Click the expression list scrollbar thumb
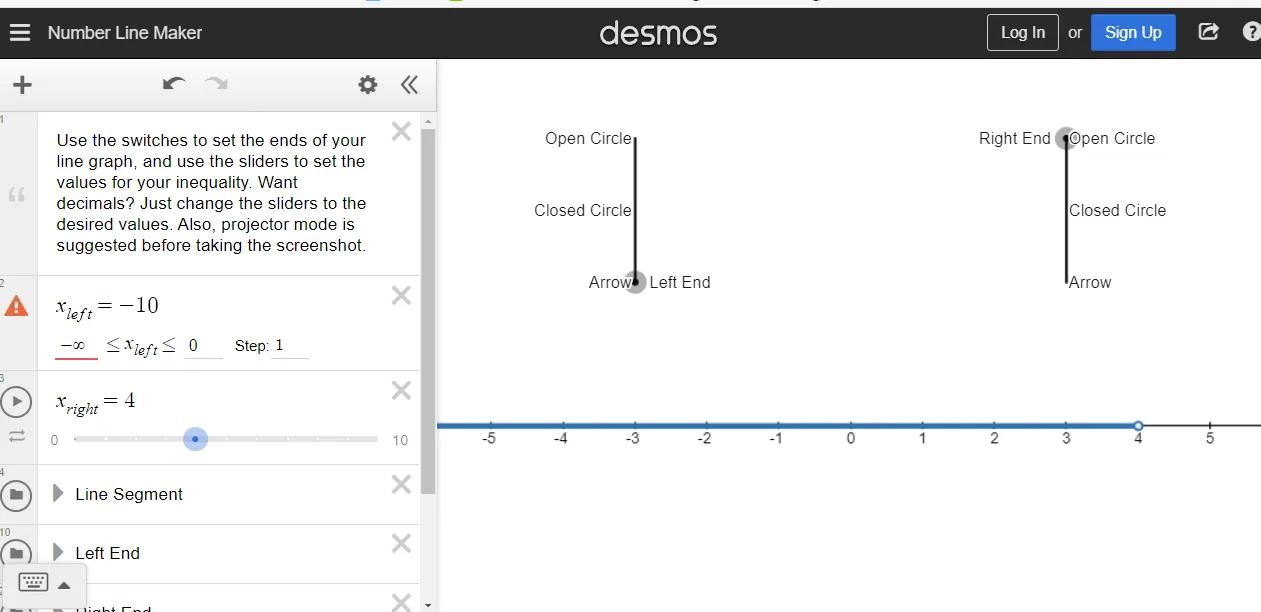This screenshot has width=1261, height=612. click(428, 310)
